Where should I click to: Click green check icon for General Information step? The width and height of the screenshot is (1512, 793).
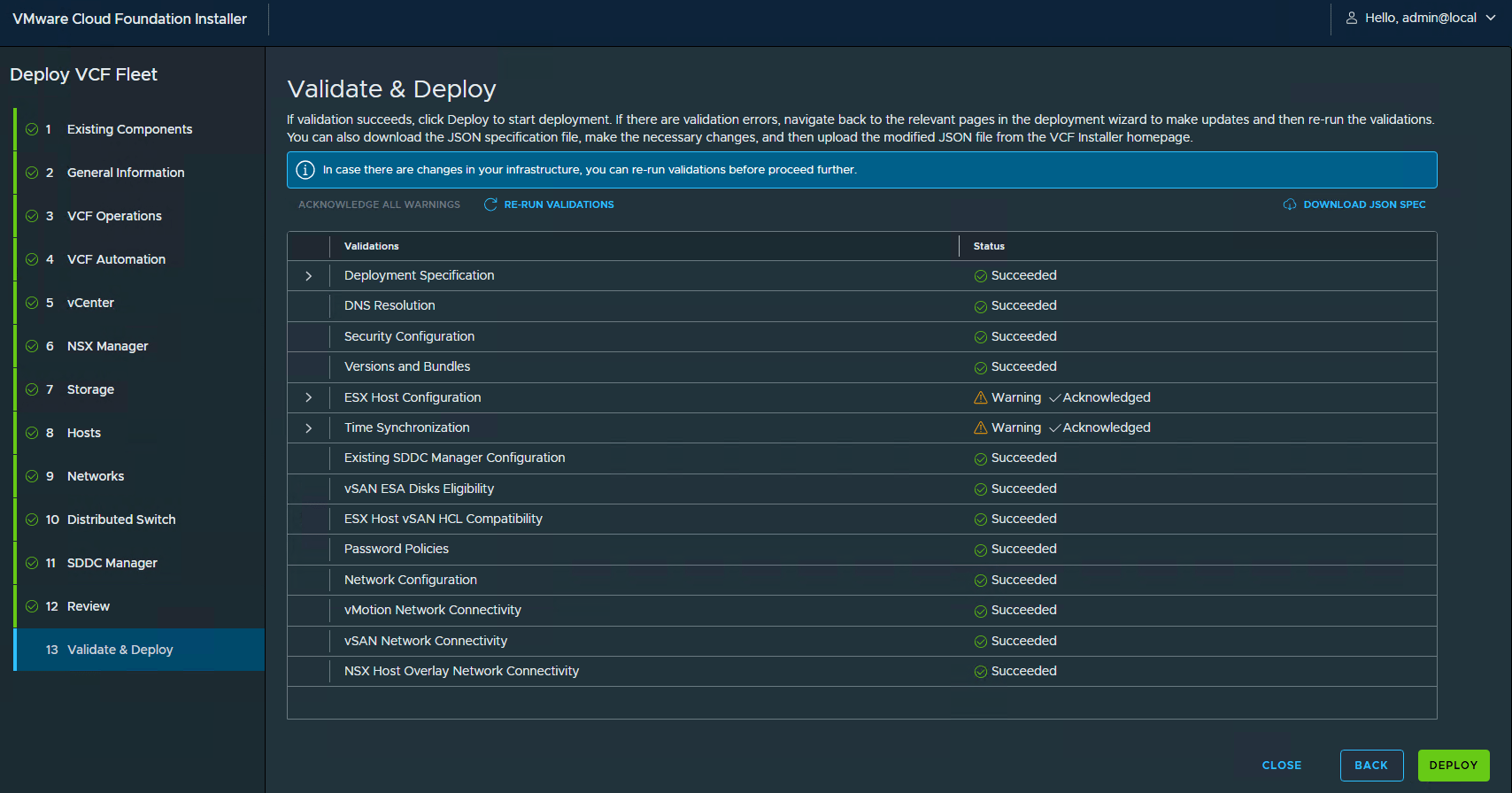[32, 173]
